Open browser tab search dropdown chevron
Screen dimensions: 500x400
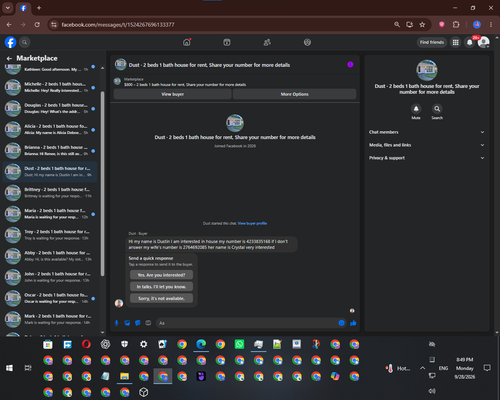(8, 8)
